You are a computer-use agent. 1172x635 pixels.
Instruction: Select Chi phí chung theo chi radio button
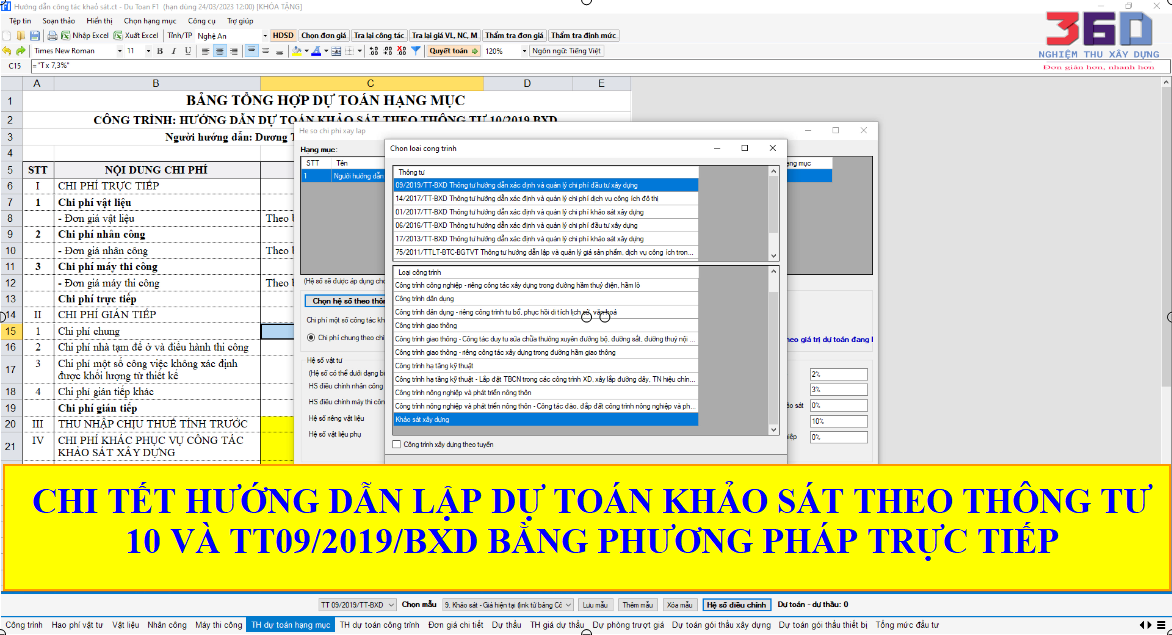coord(311,338)
